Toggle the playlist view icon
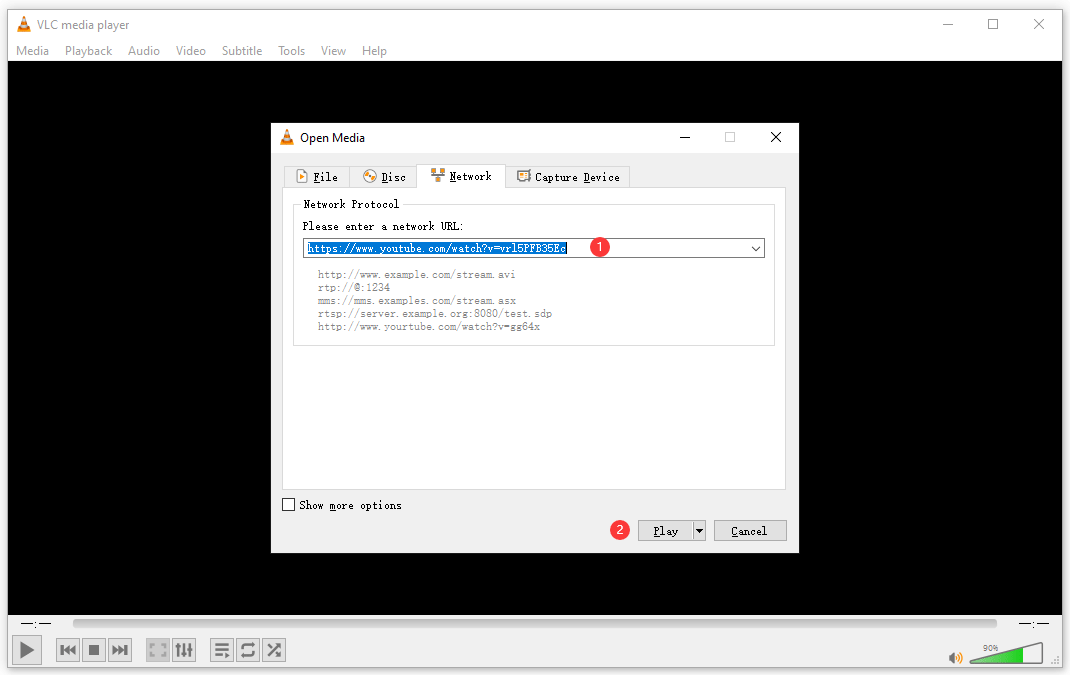This screenshot has width=1070, height=675. (x=222, y=650)
